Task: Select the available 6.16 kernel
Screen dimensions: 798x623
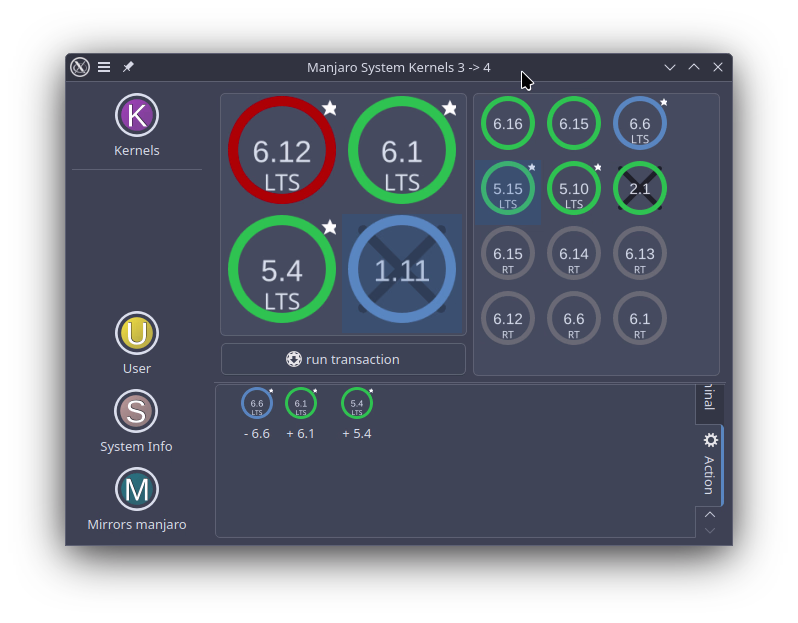Action: coord(508,123)
